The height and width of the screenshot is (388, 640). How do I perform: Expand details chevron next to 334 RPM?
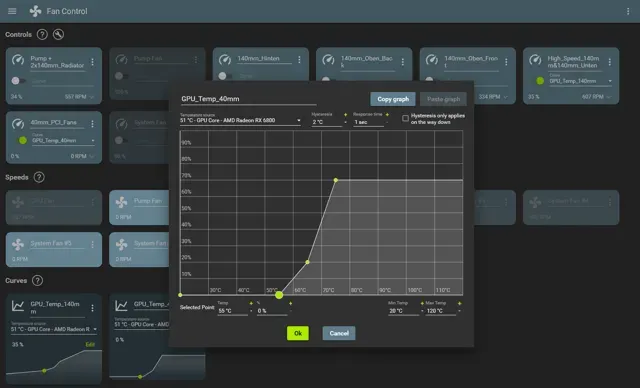pos(505,97)
